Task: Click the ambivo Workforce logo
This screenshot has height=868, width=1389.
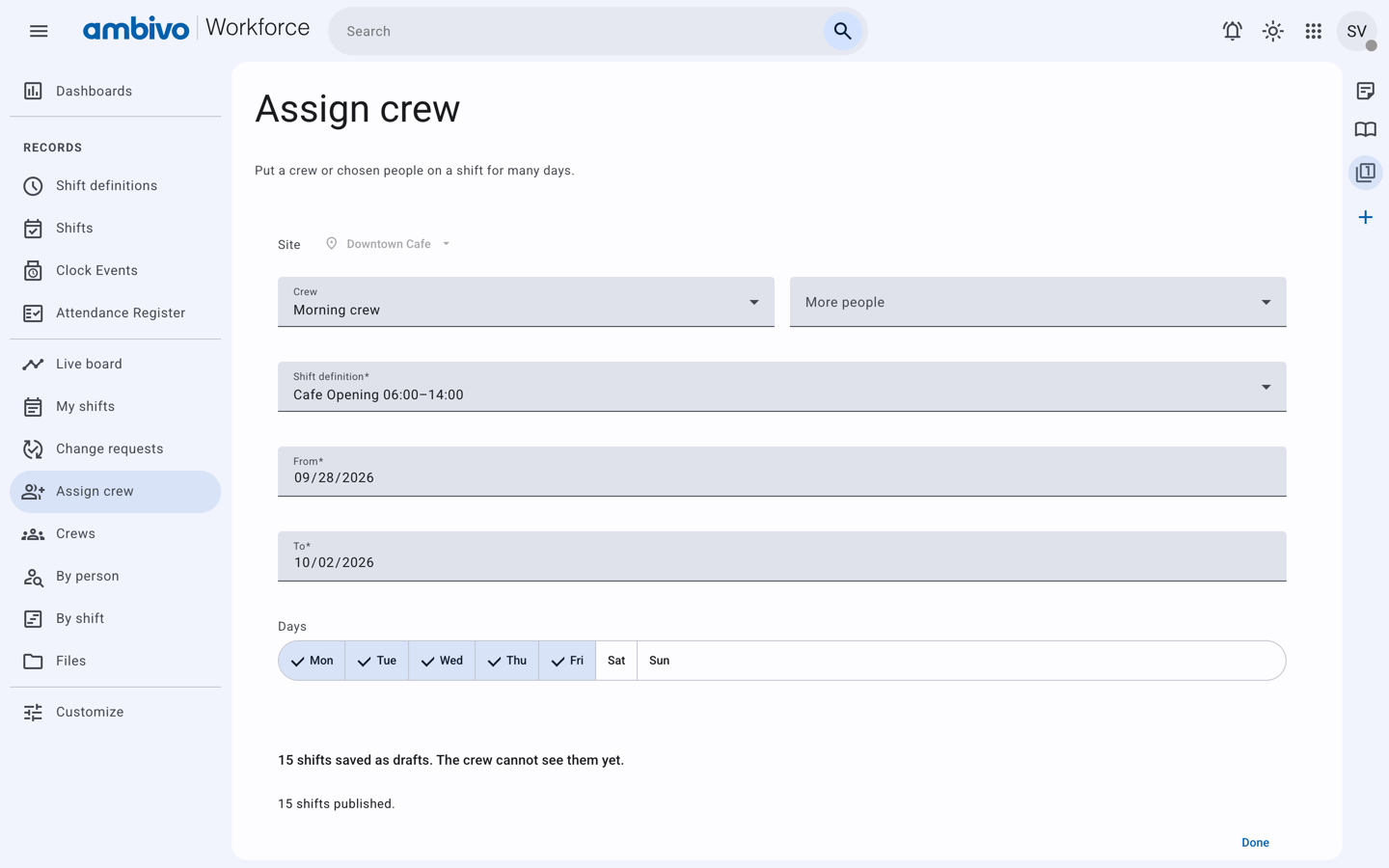Action: (197, 29)
